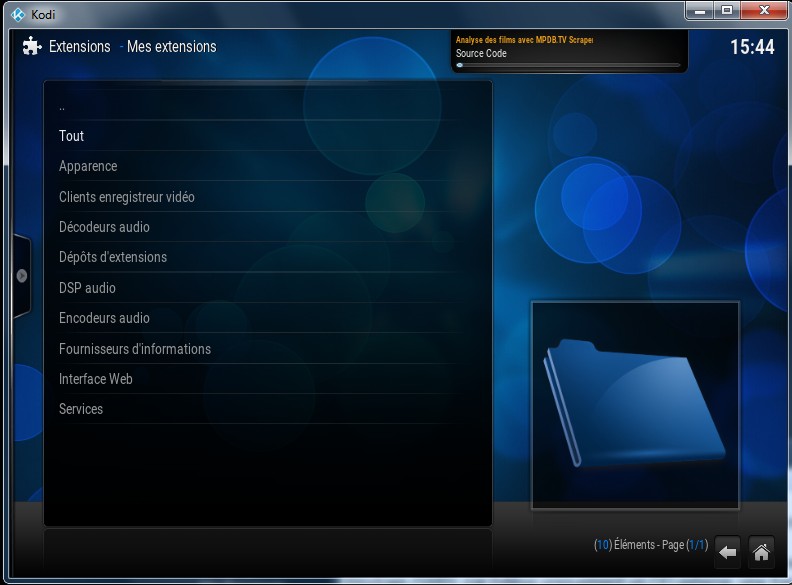The image size is (792, 585).
Task: Maximize the Kodi window
Action: tap(726, 10)
